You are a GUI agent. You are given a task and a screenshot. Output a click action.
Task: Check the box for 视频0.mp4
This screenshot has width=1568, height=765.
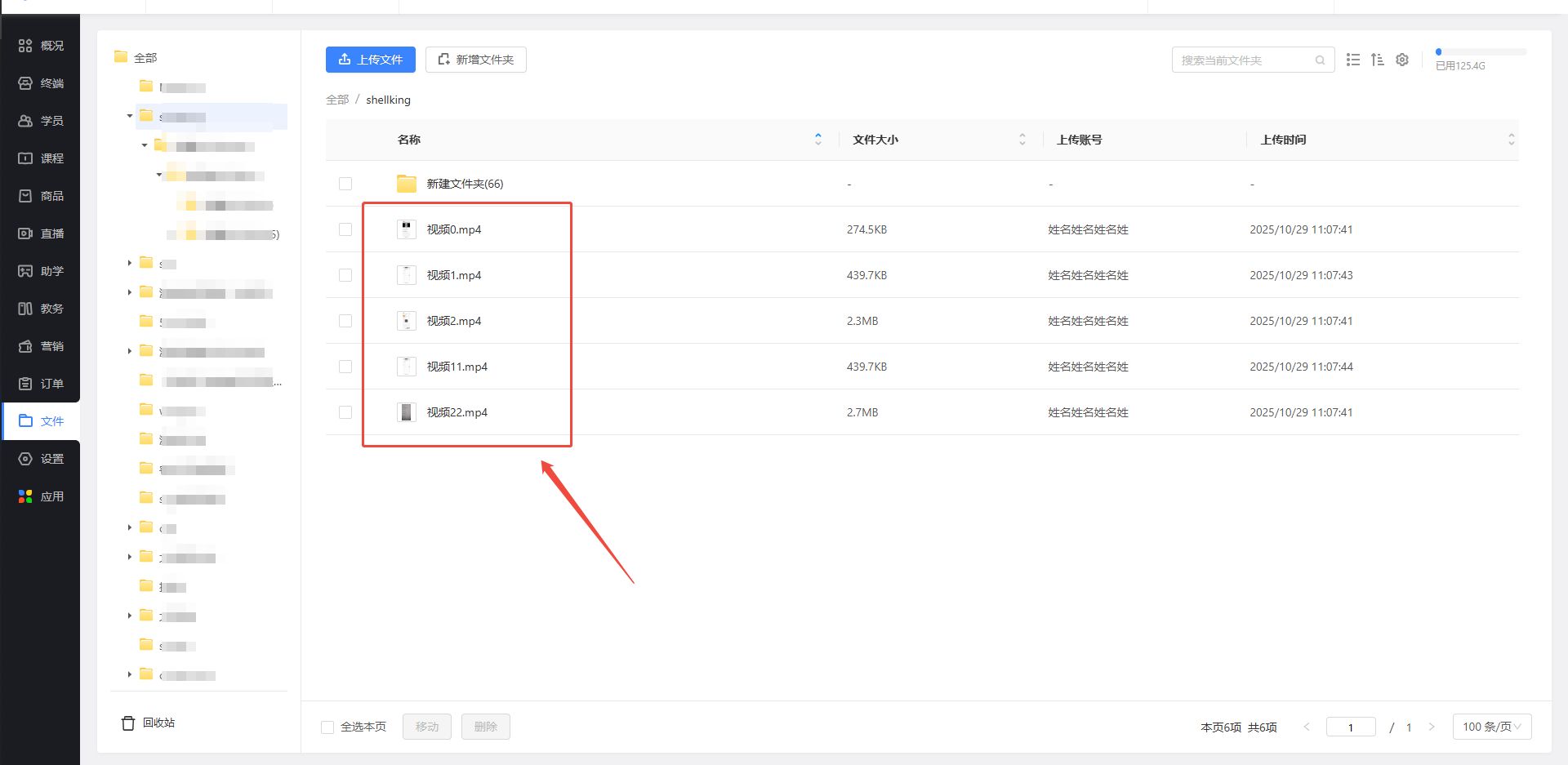click(x=345, y=229)
